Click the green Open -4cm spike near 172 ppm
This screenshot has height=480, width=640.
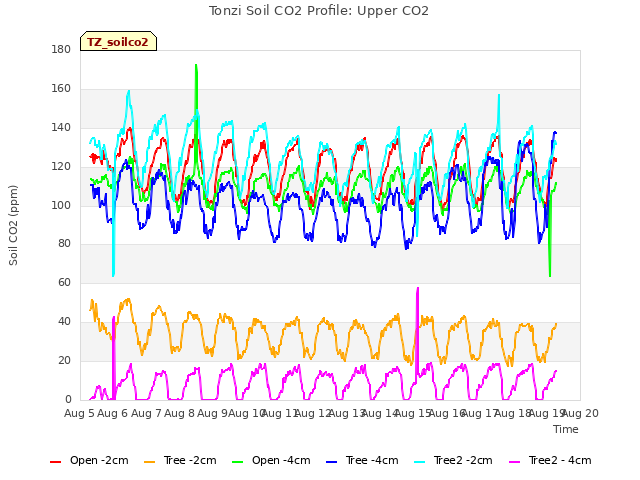click(196, 65)
